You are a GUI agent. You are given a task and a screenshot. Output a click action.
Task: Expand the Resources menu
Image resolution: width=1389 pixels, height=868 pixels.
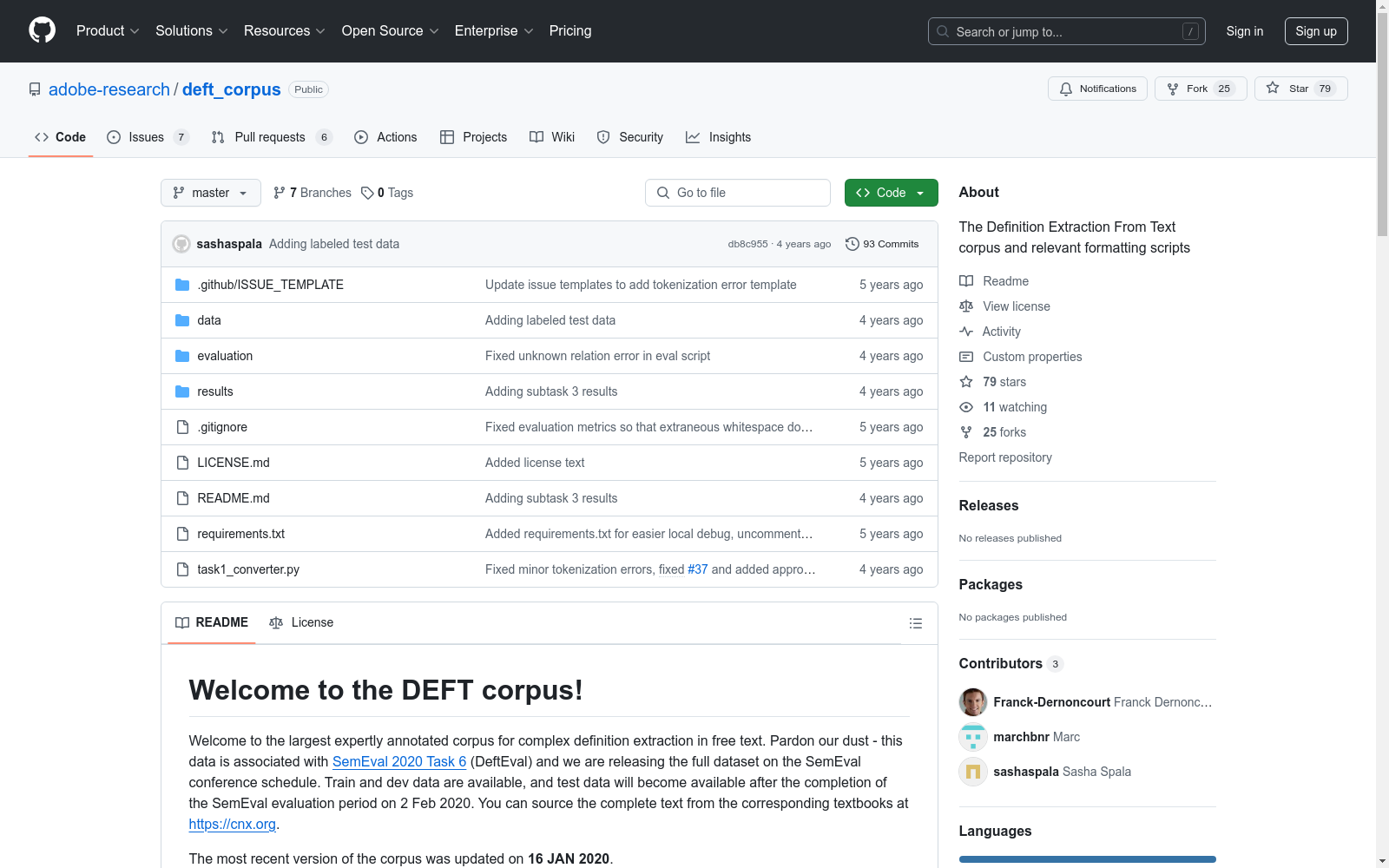tap(285, 30)
